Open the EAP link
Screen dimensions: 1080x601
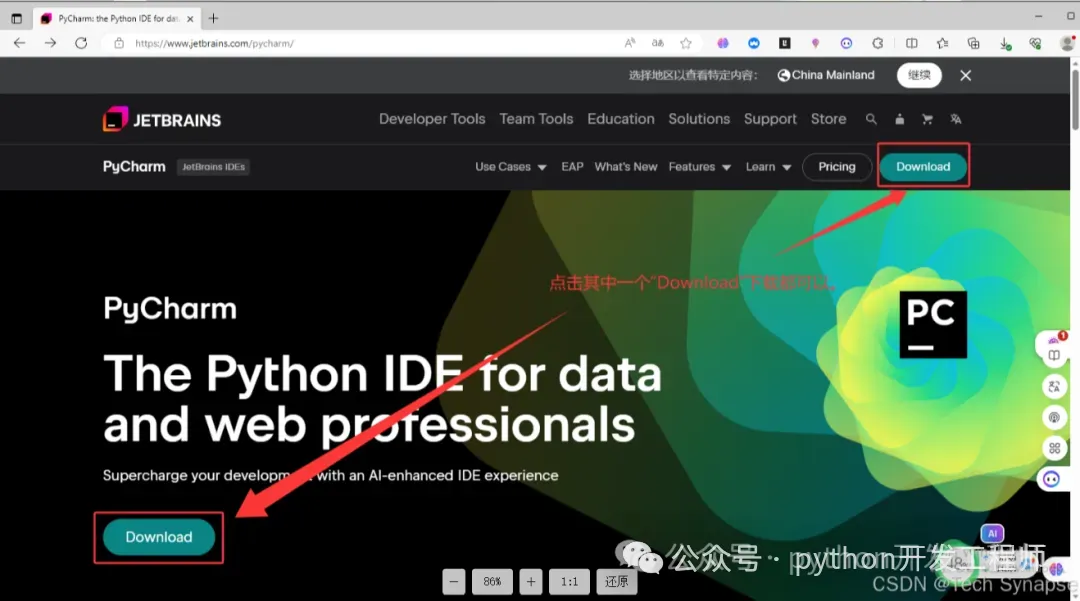pyautogui.click(x=572, y=167)
